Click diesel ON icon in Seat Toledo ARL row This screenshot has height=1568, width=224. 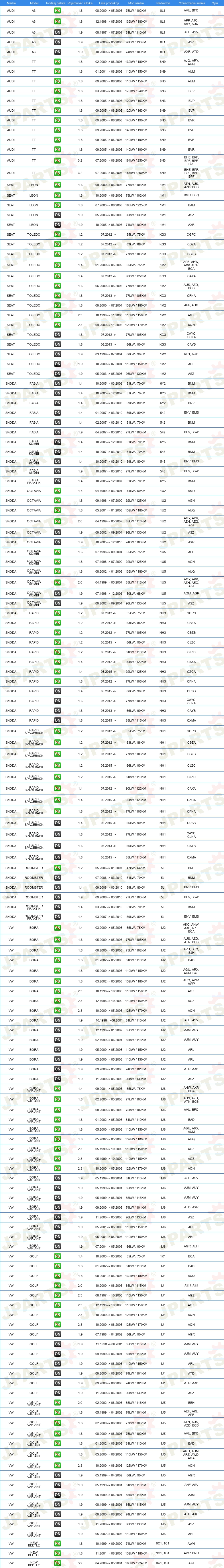(58, 364)
